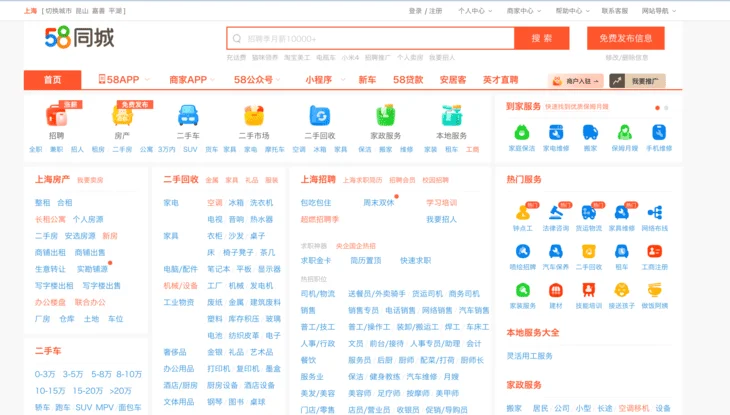The height and width of the screenshot is (415, 730).
Task: Open the 二手车 car icon
Action: point(188,116)
